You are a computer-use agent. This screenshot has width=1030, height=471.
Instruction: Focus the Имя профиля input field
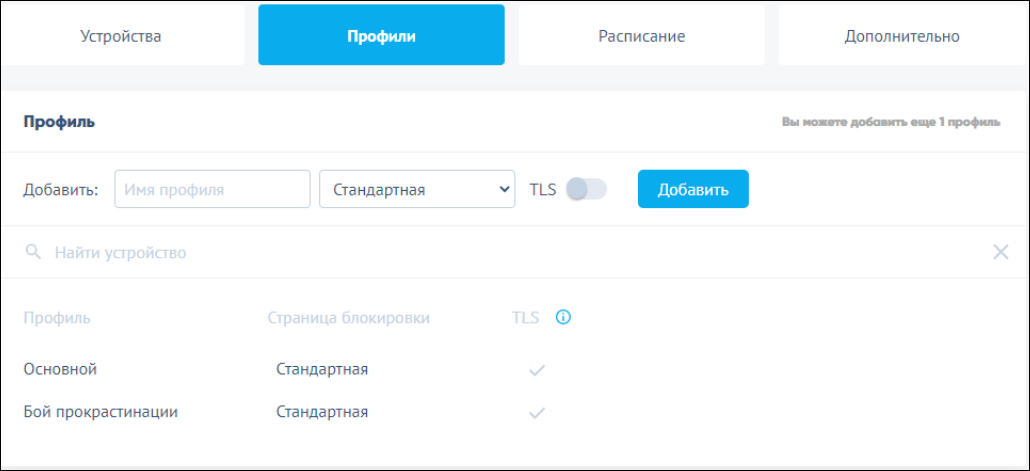point(212,189)
